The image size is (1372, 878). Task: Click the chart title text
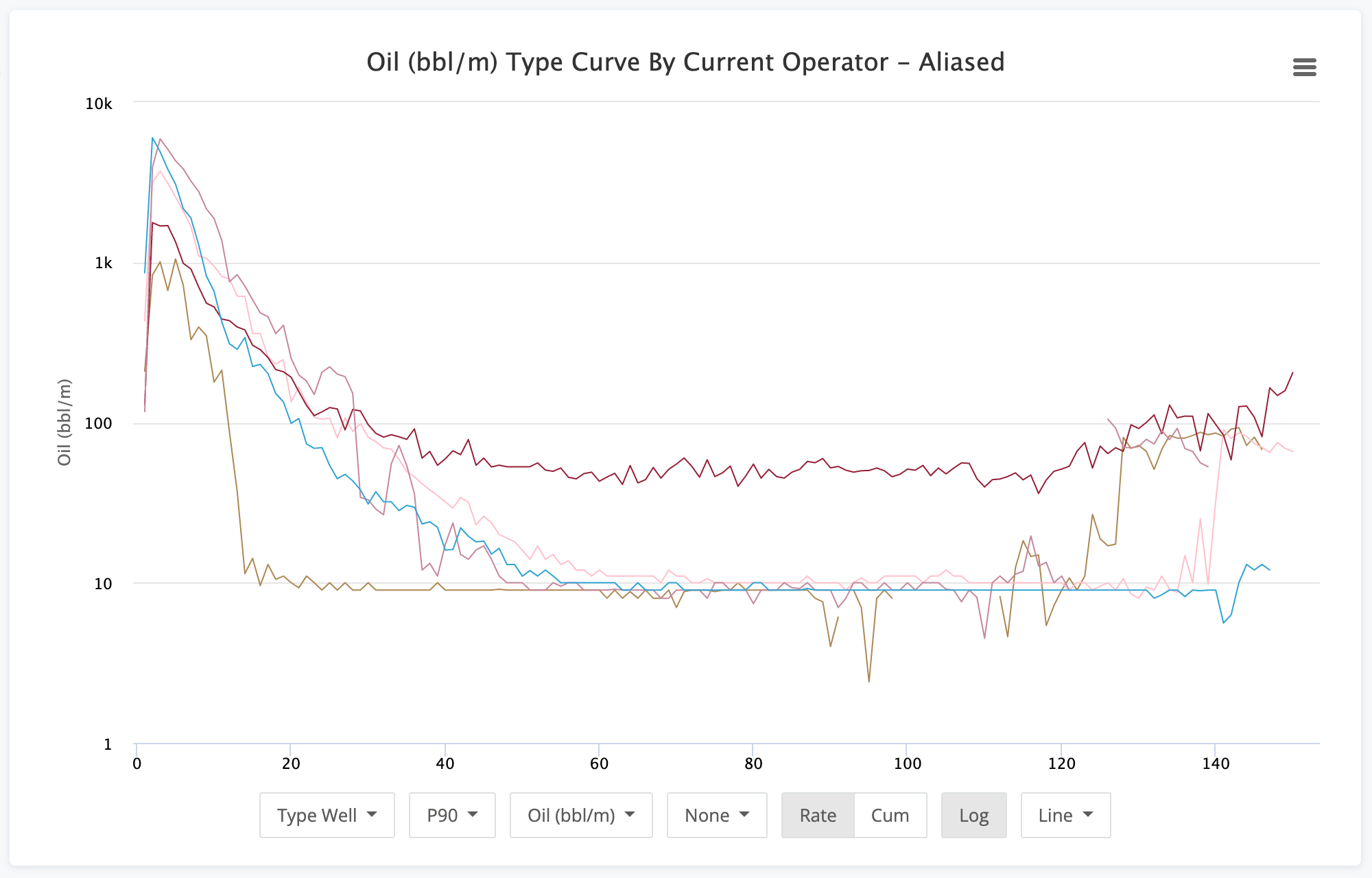(x=685, y=62)
